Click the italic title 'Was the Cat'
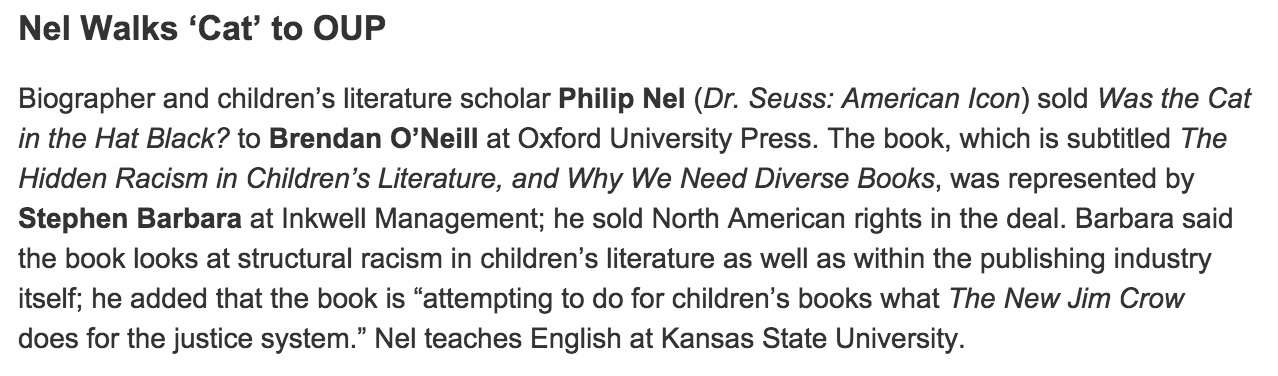Screen dimensions: 1278x376 [x=1174, y=100]
